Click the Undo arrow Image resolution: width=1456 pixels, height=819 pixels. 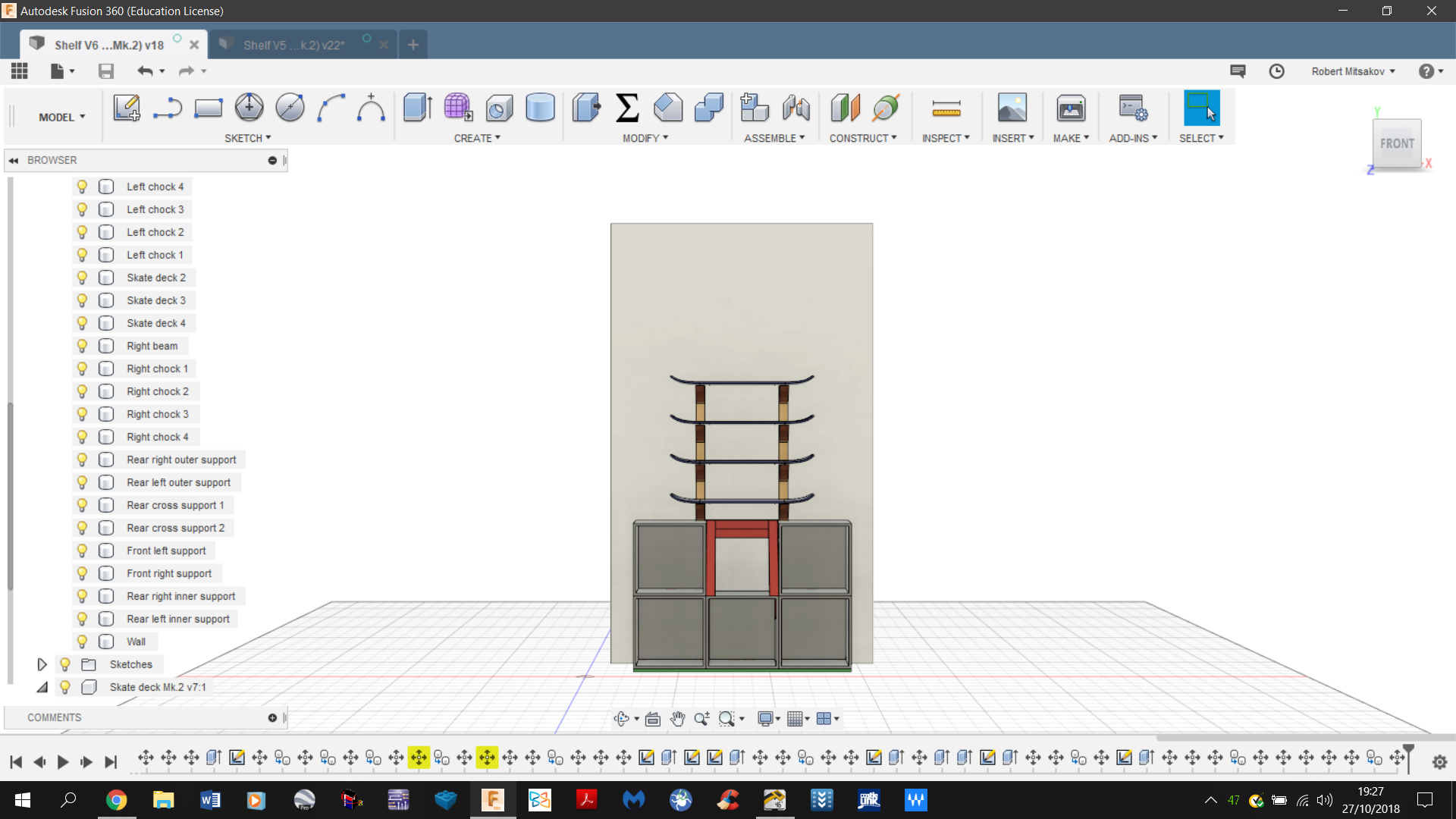(145, 71)
